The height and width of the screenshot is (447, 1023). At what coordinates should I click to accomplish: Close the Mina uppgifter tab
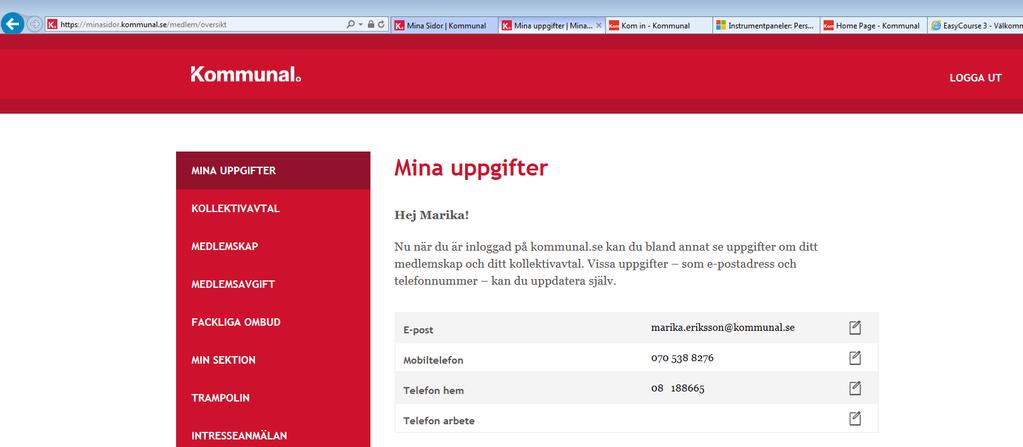pyautogui.click(x=598, y=25)
